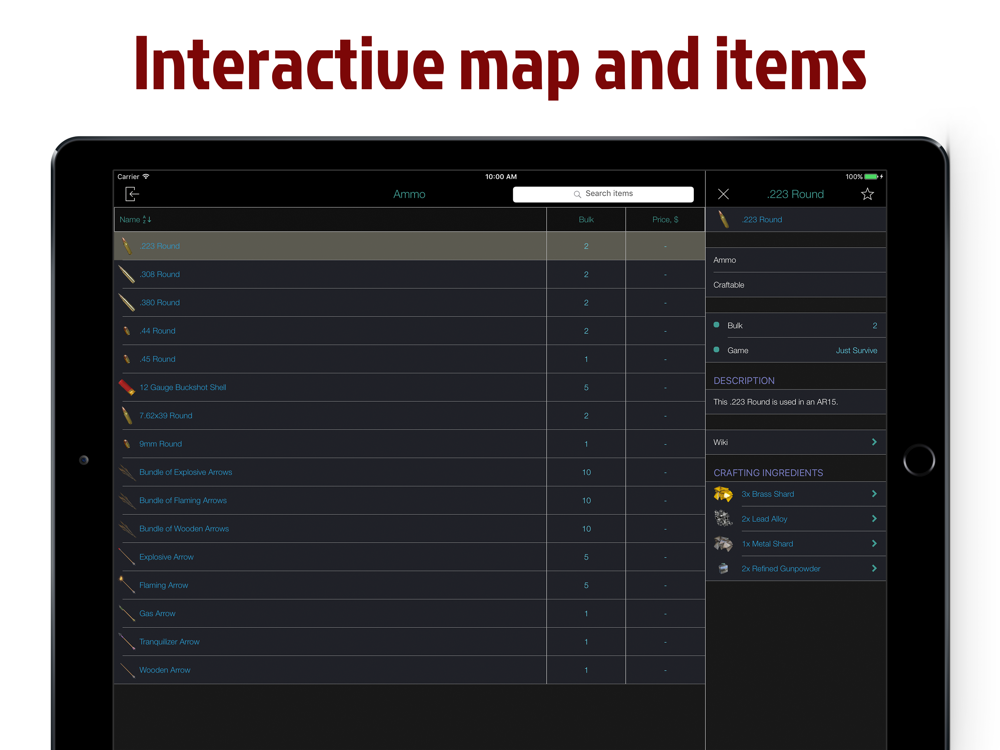Click the Search items field

(x=603, y=194)
